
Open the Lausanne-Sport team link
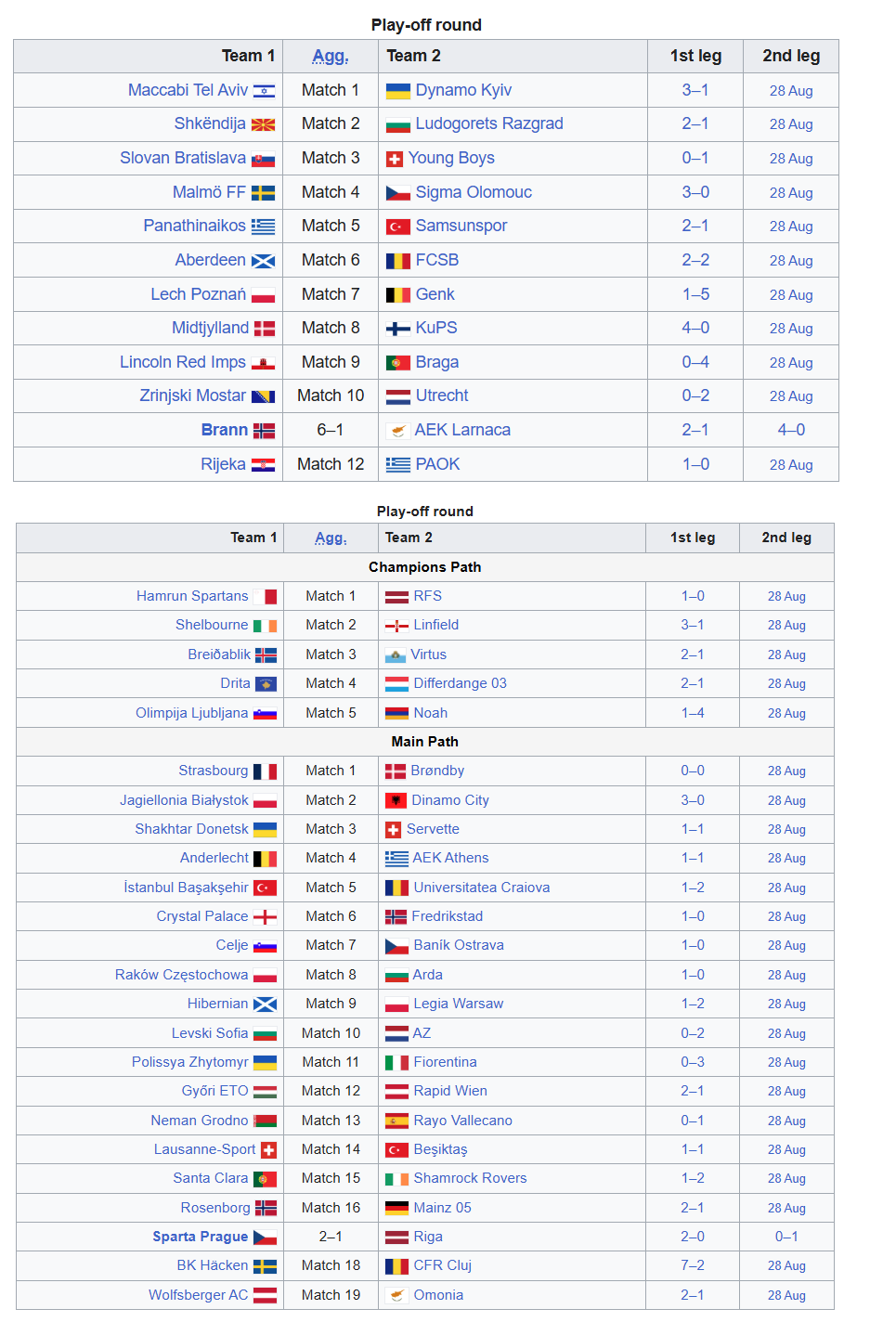click(204, 1150)
